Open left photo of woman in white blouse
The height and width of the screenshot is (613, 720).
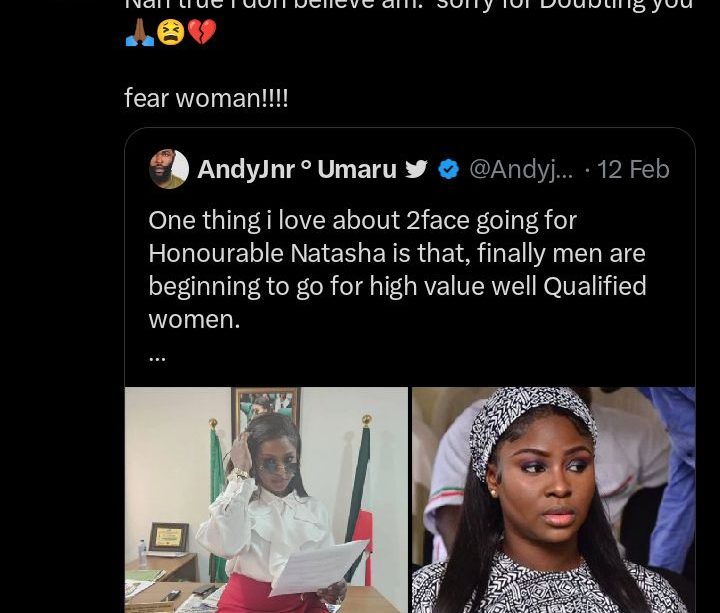point(266,499)
